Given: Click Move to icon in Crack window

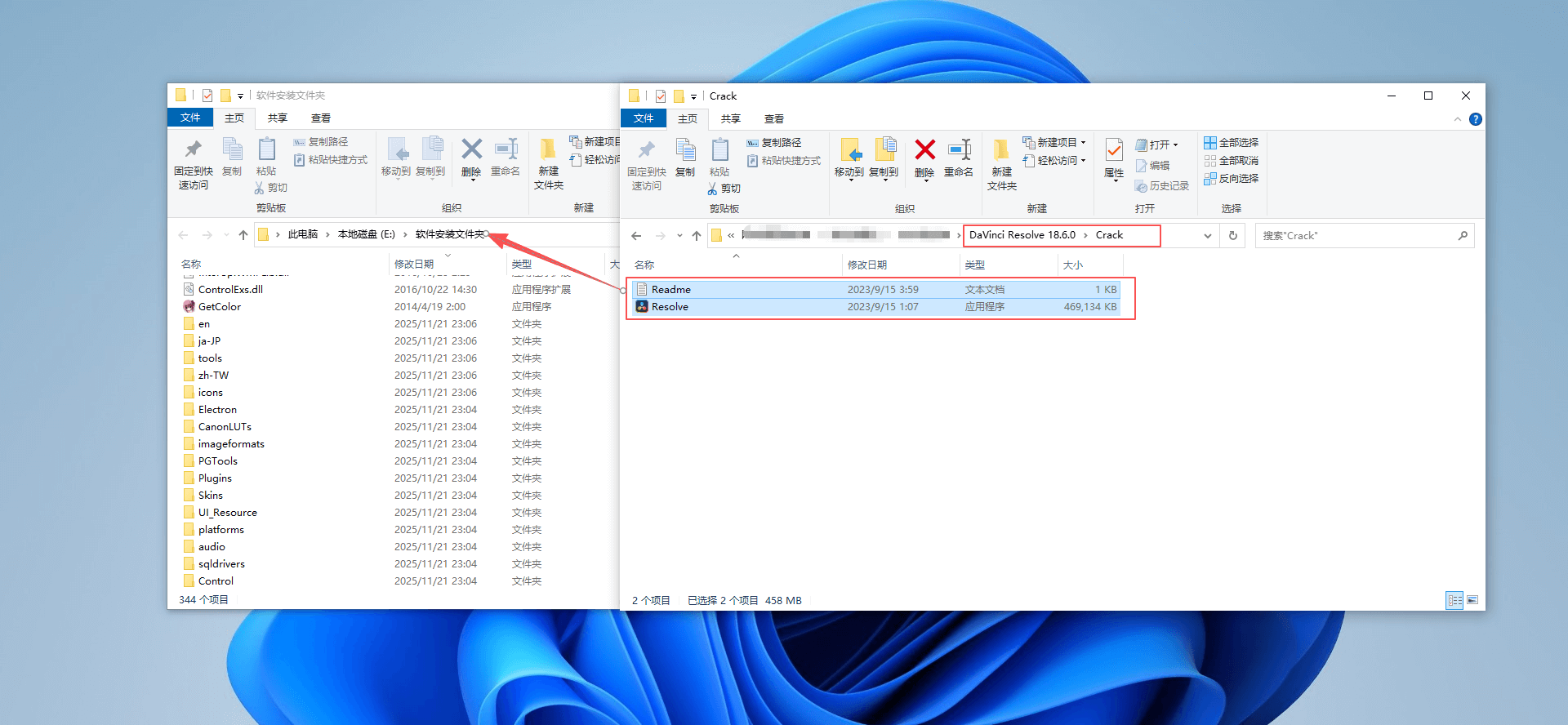Looking at the screenshot, I should (x=849, y=157).
